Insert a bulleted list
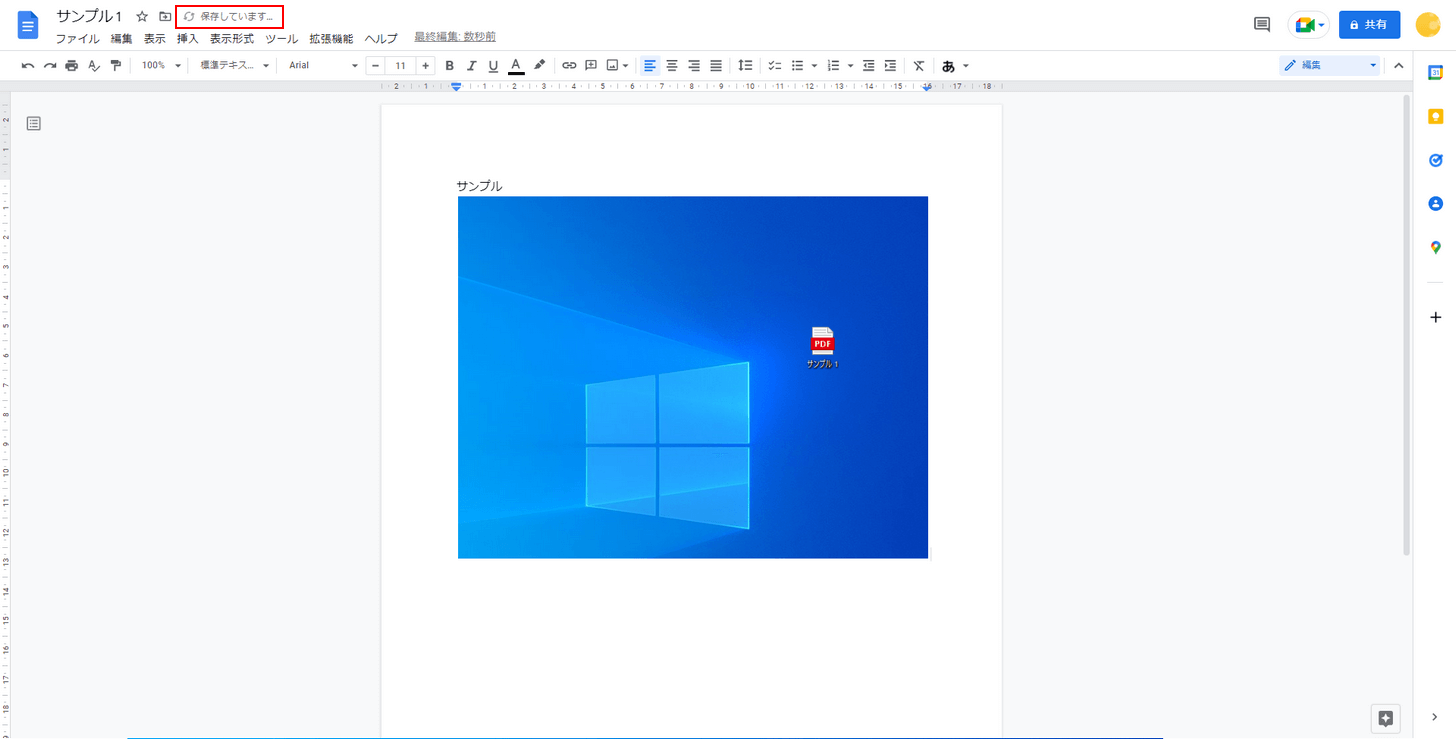Screen dimensions: 1456x739 click(798, 66)
